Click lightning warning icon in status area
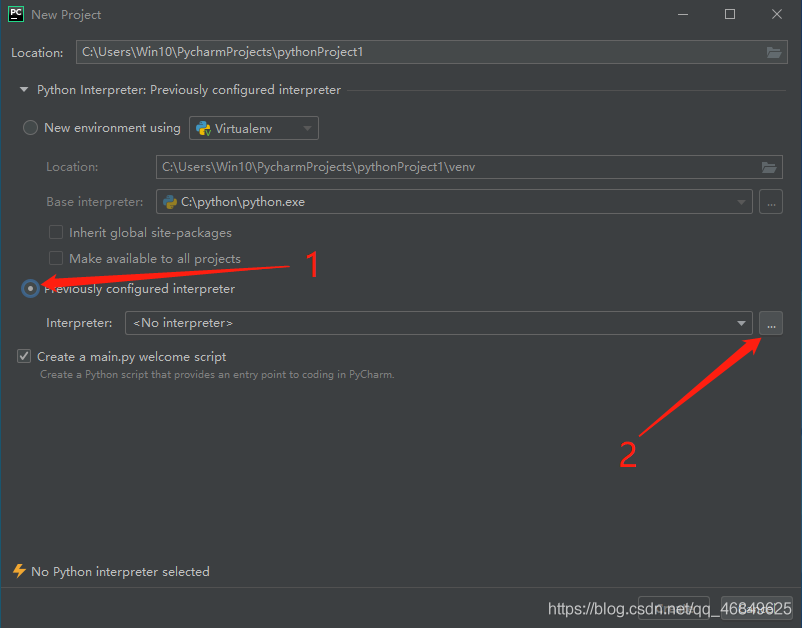Image resolution: width=802 pixels, height=628 pixels. (19, 571)
